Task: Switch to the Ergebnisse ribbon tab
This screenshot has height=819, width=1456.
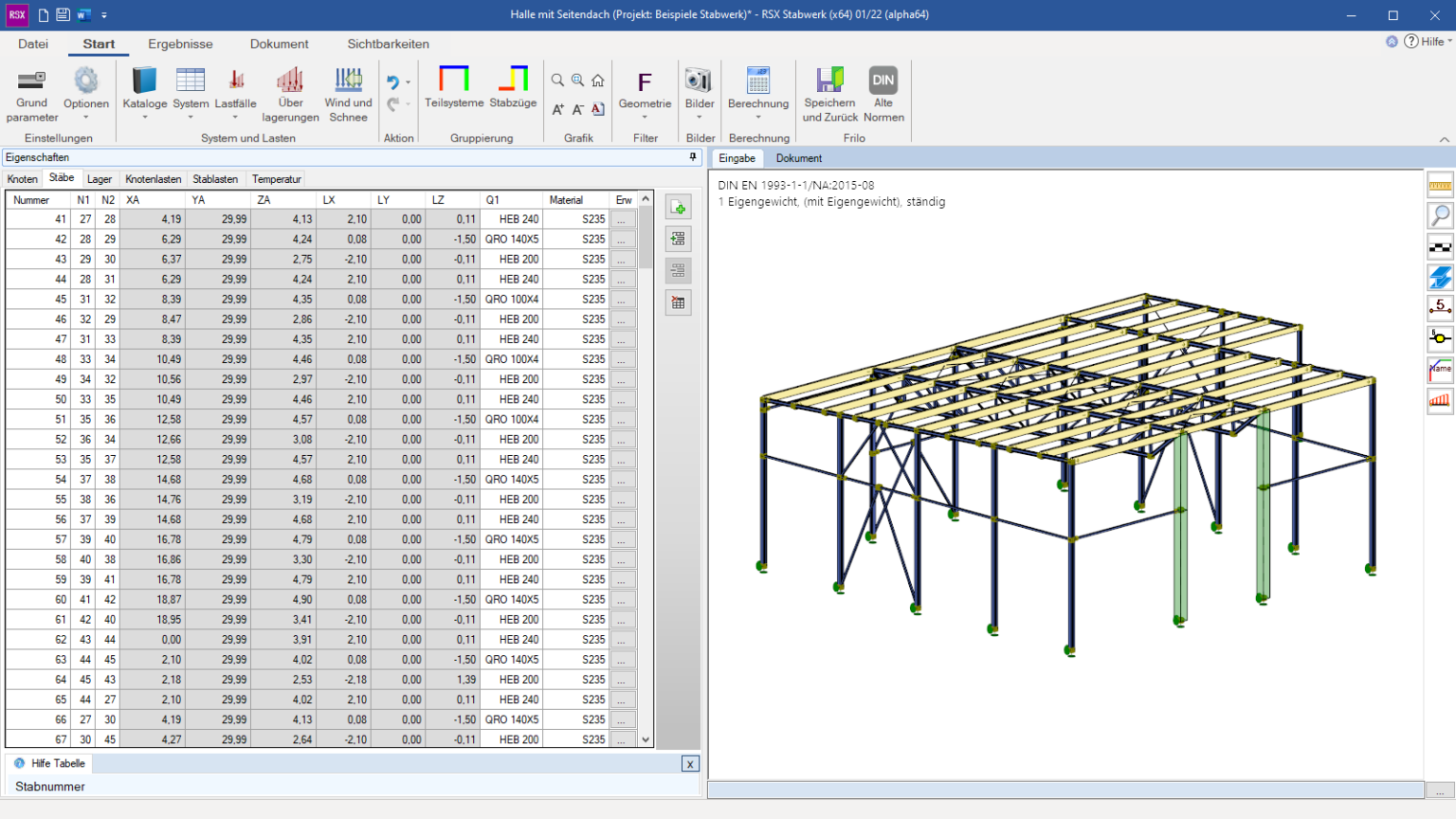Action: click(180, 44)
